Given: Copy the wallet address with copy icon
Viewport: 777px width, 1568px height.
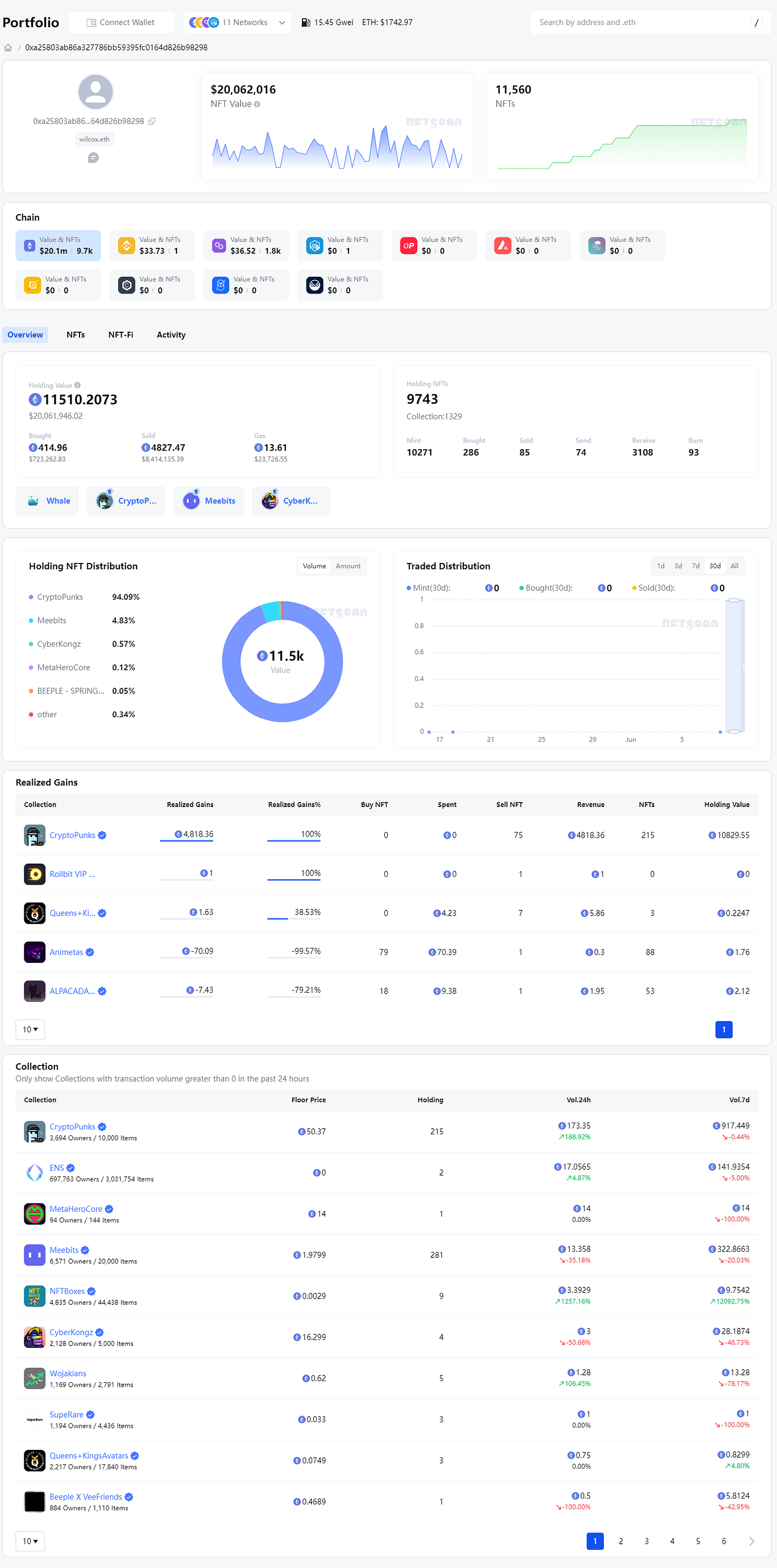Looking at the screenshot, I should (x=152, y=121).
